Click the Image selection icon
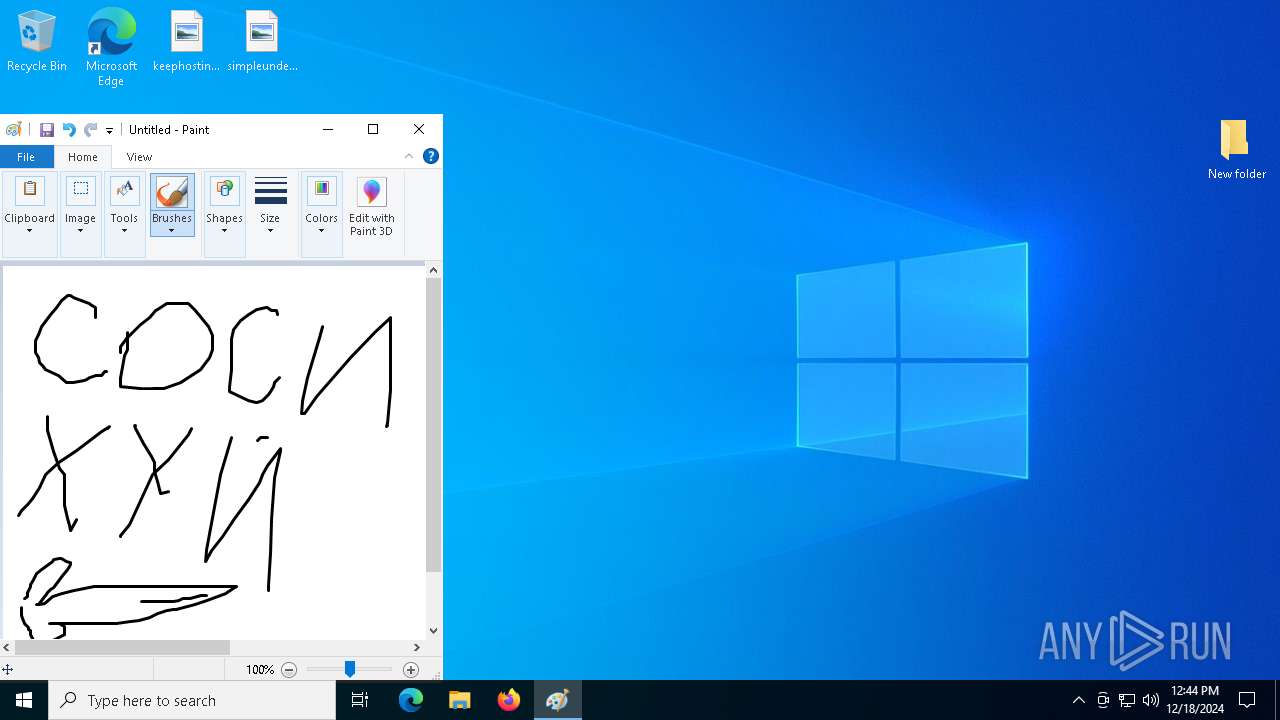 tap(81, 190)
